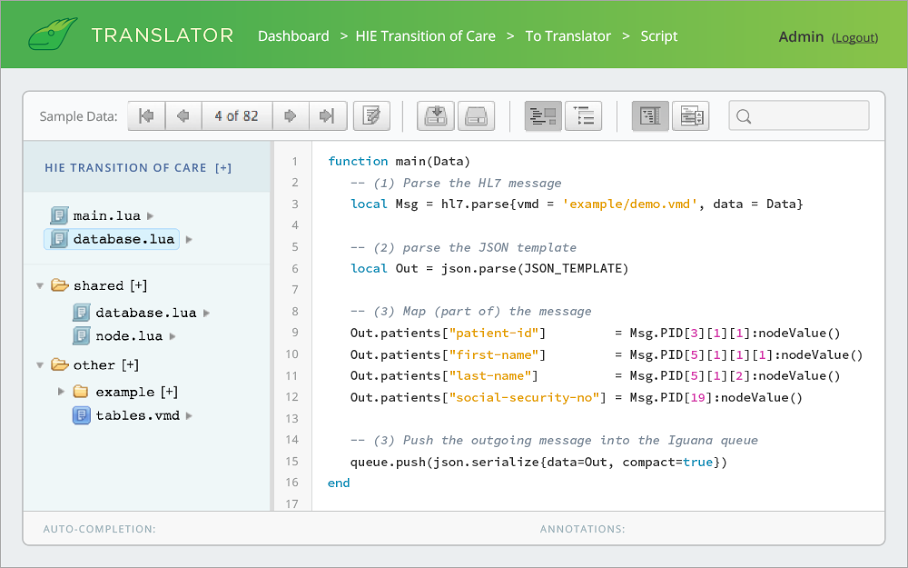
Task: Advance to next sample message
Action: (x=290, y=116)
